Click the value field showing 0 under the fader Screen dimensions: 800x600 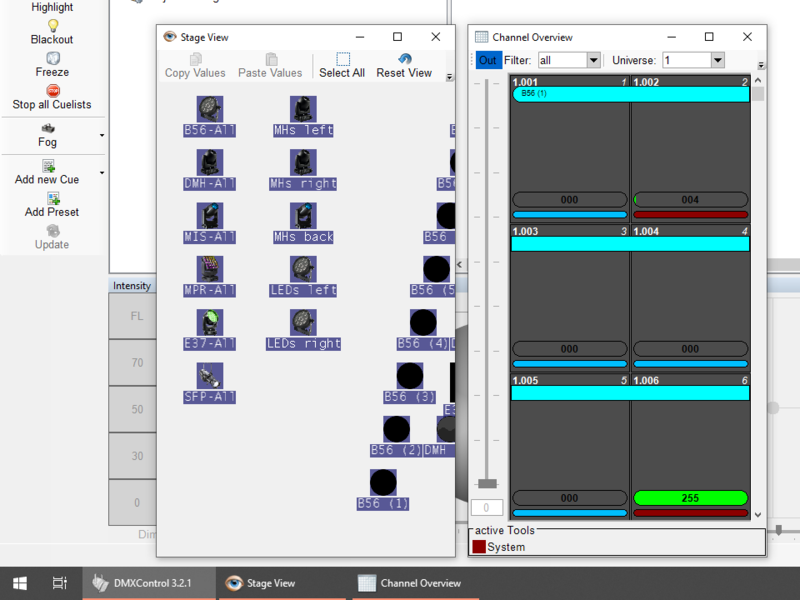(x=487, y=507)
